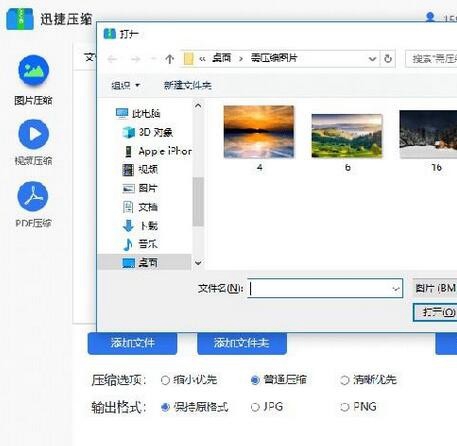Open the file type filter dropdown
This screenshot has height=446, width=457.
(x=435, y=288)
